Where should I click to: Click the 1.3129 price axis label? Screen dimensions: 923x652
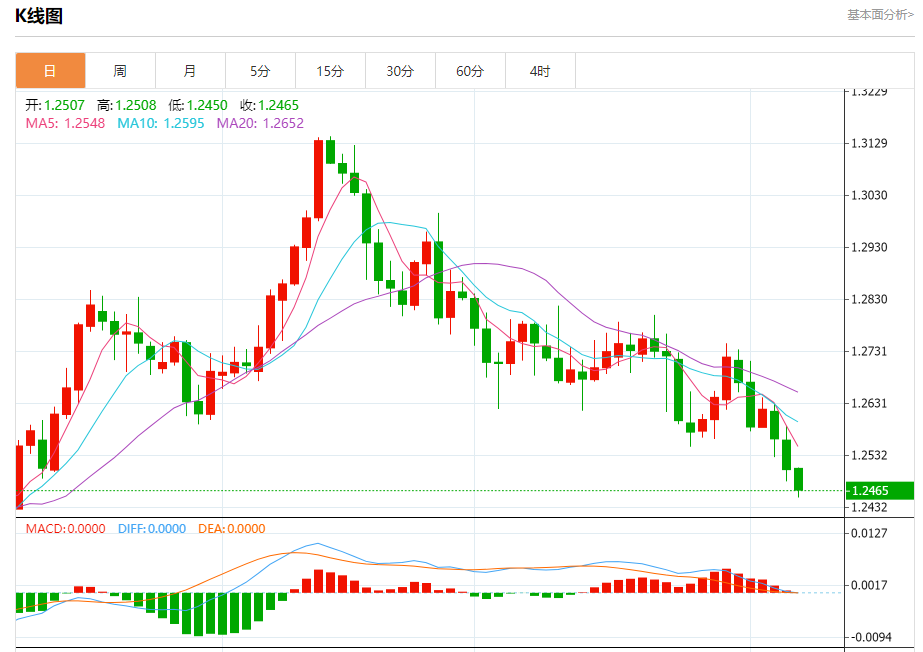(x=869, y=143)
